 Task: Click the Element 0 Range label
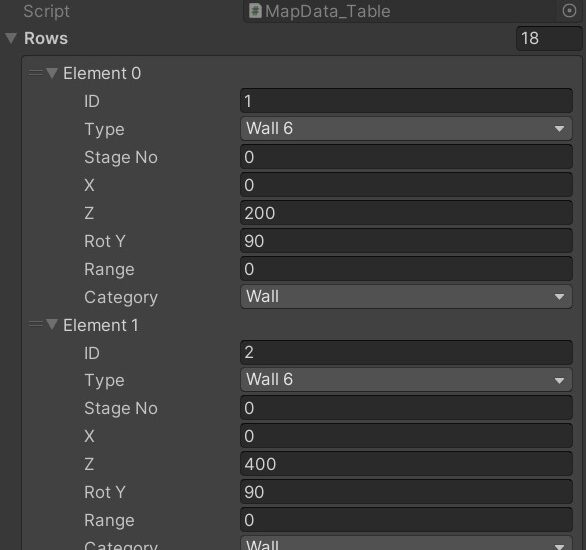tap(109, 269)
